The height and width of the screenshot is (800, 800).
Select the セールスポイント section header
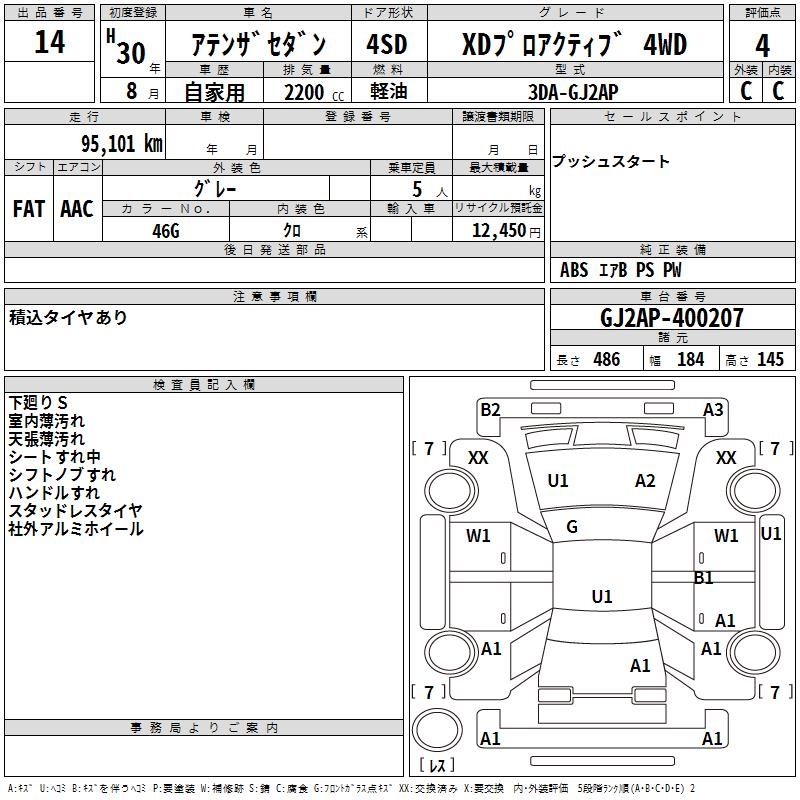pos(672,117)
